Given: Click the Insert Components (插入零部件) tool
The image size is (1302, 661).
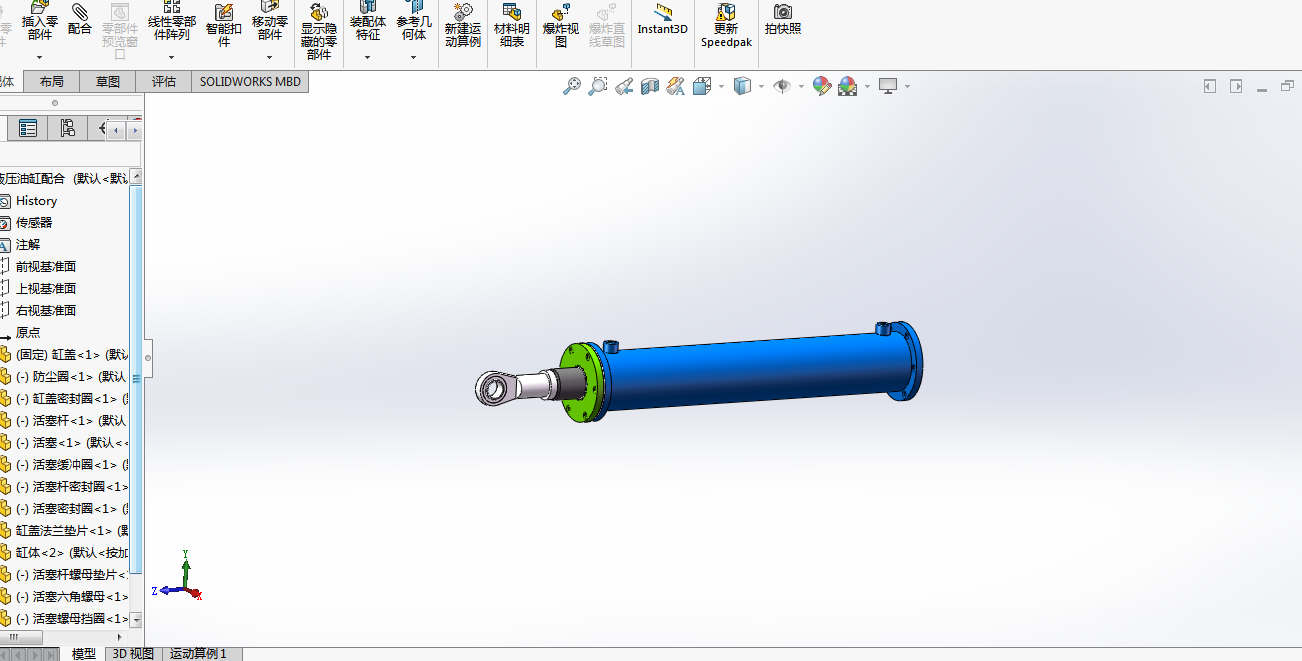Looking at the screenshot, I should click(x=40, y=20).
